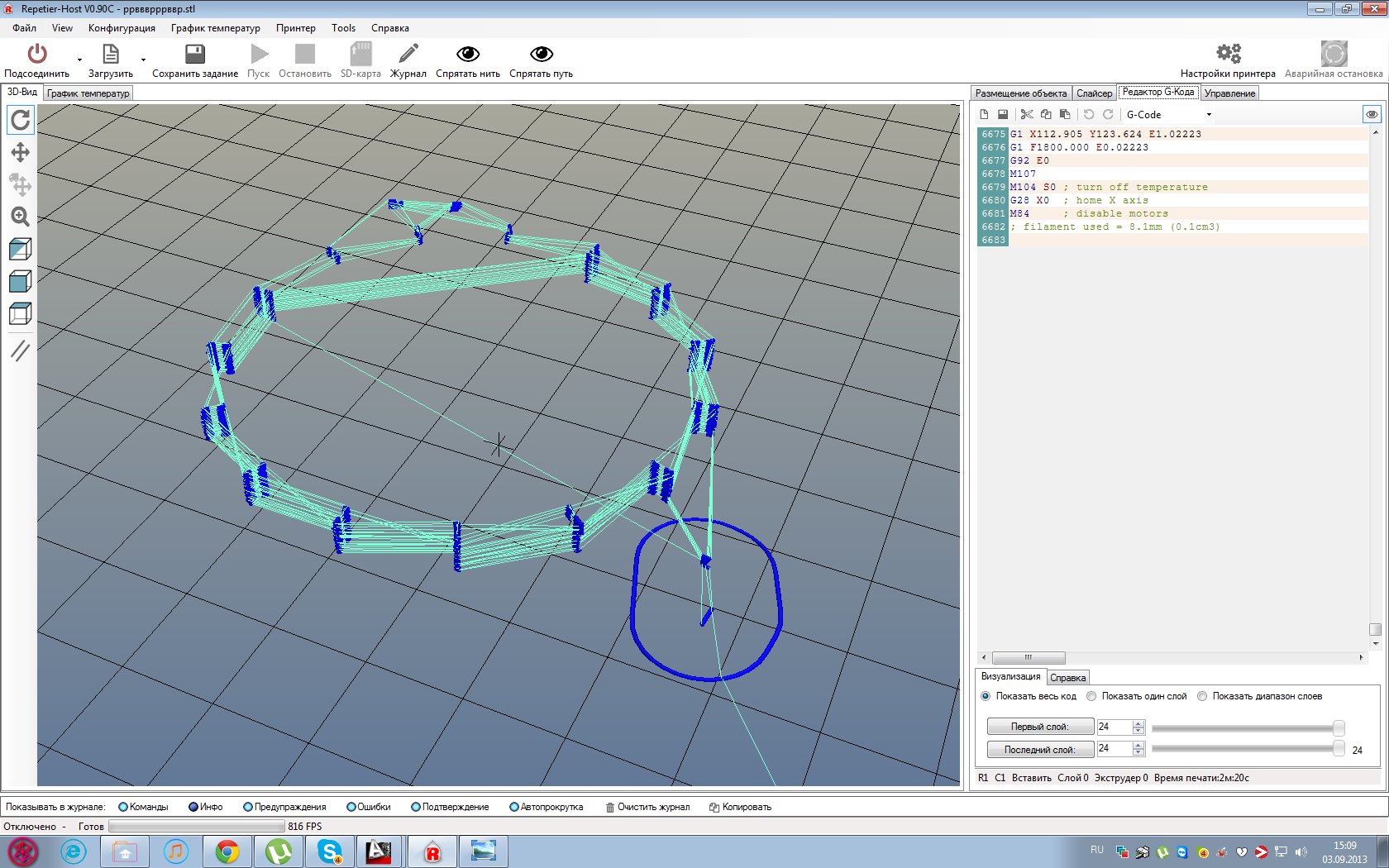Screen dimensions: 1389x868
Task: Toggle the Спрятать нить eye button
Action: pyautogui.click(x=467, y=55)
